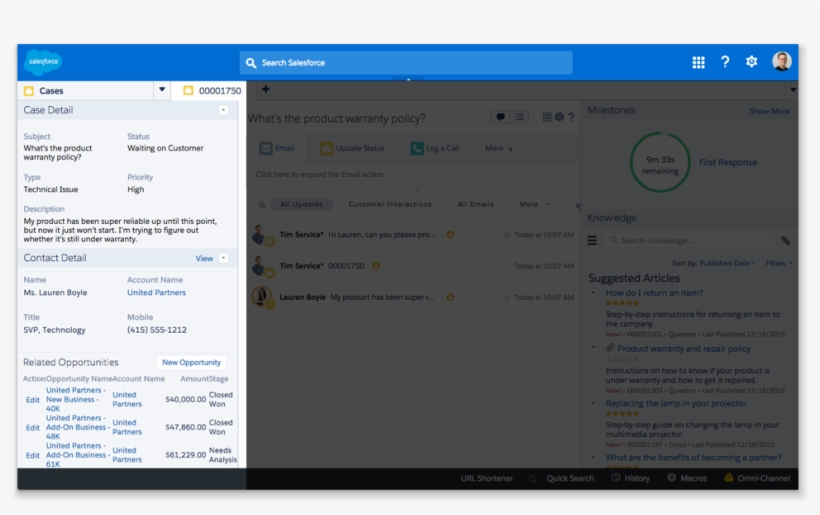
Task: Open the Product warranty and repair policy article
Action: (x=684, y=349)
